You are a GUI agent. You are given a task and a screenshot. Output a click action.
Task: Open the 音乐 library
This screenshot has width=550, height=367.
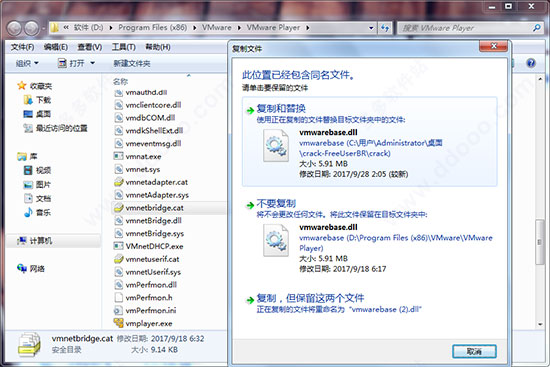37,213
